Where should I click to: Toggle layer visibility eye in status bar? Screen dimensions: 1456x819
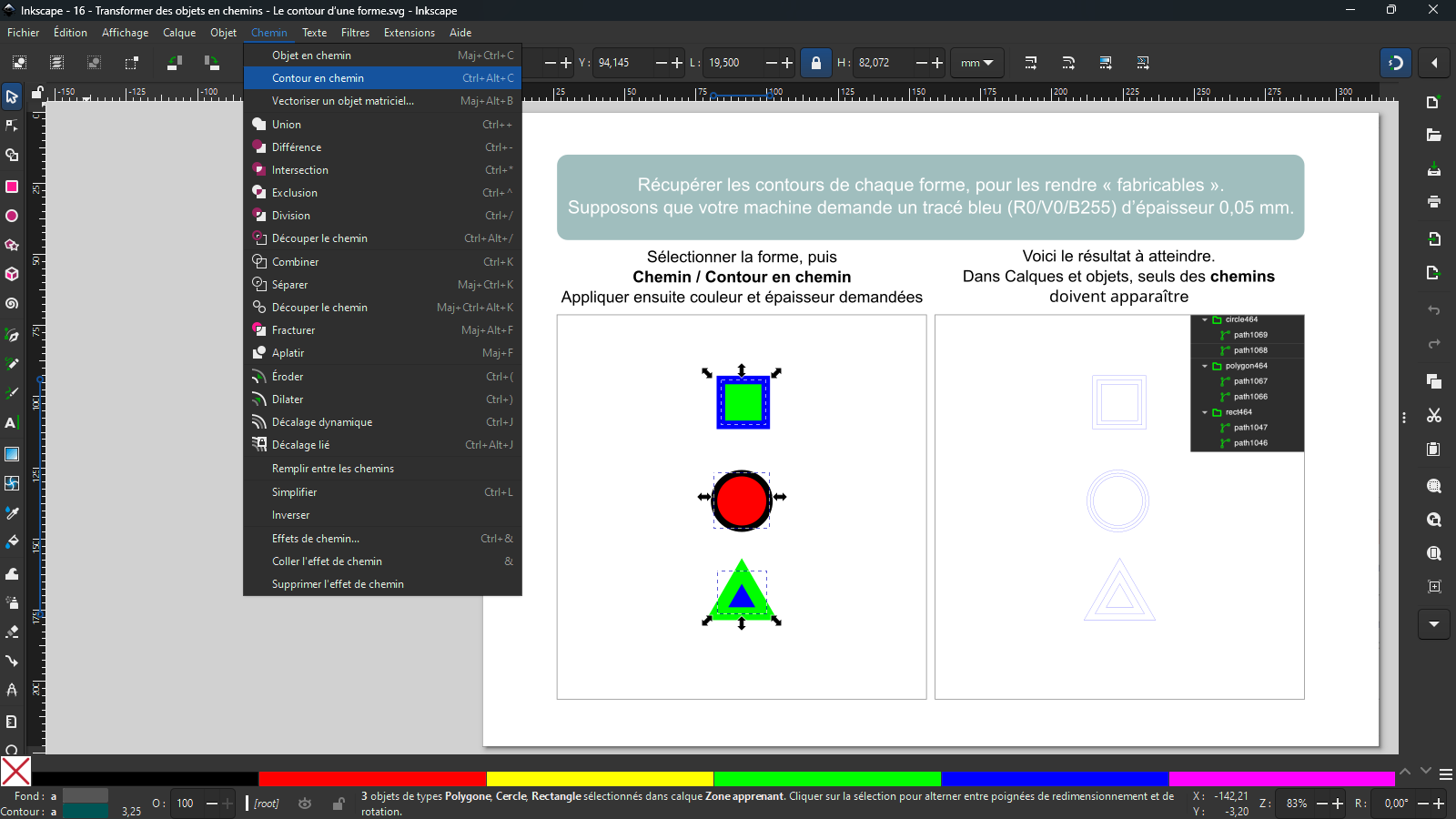point(305,804)
